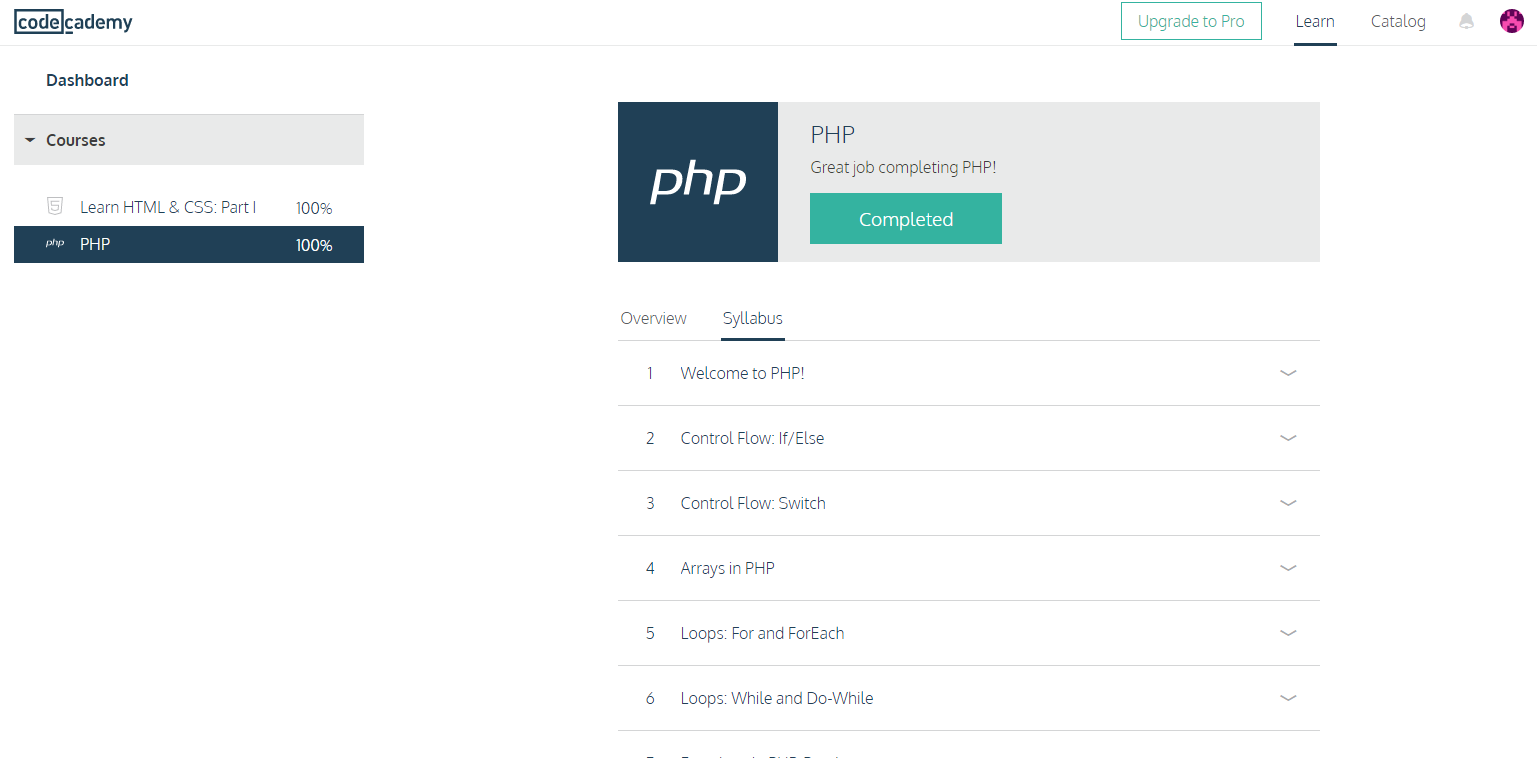Viewport: 1537px width, 758px height.
Task: Click lesson number 6 in syllabus
Action: [x=650, y=698]
